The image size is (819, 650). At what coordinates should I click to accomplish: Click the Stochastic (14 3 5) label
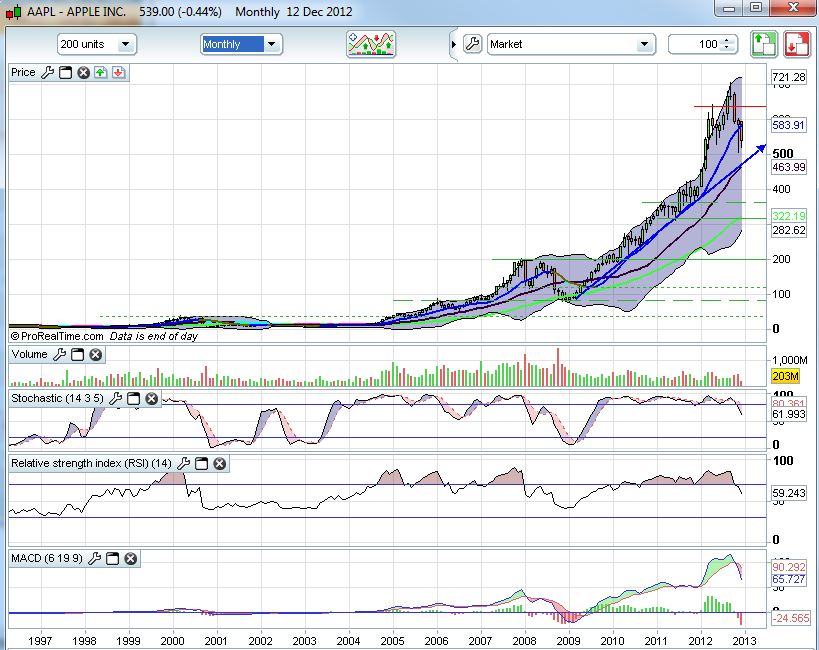57,398
